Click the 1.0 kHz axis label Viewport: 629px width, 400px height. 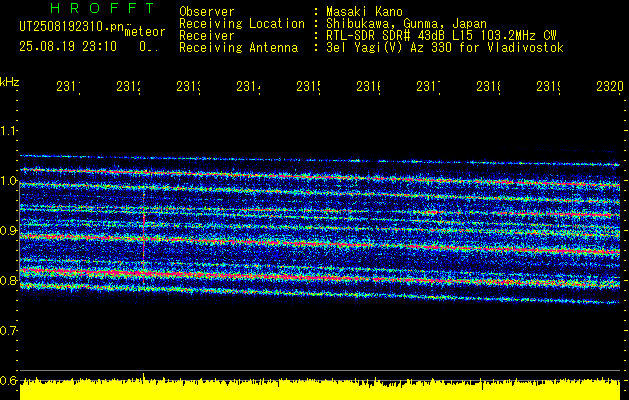pos(9,181)
